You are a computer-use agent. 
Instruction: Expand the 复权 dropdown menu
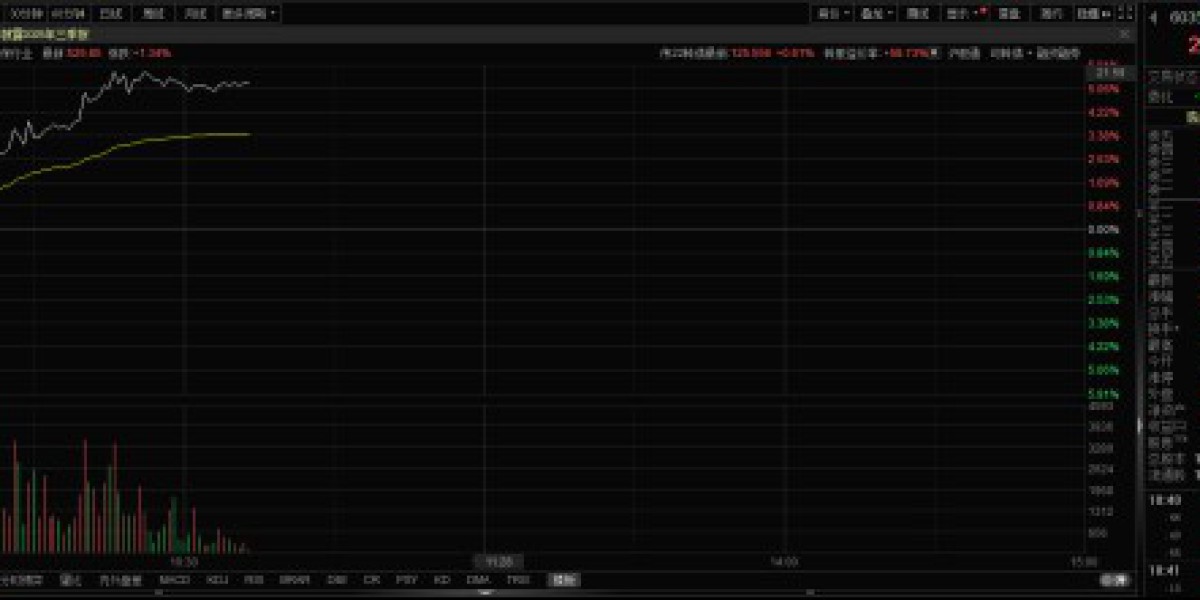click(x=833, y=13)
